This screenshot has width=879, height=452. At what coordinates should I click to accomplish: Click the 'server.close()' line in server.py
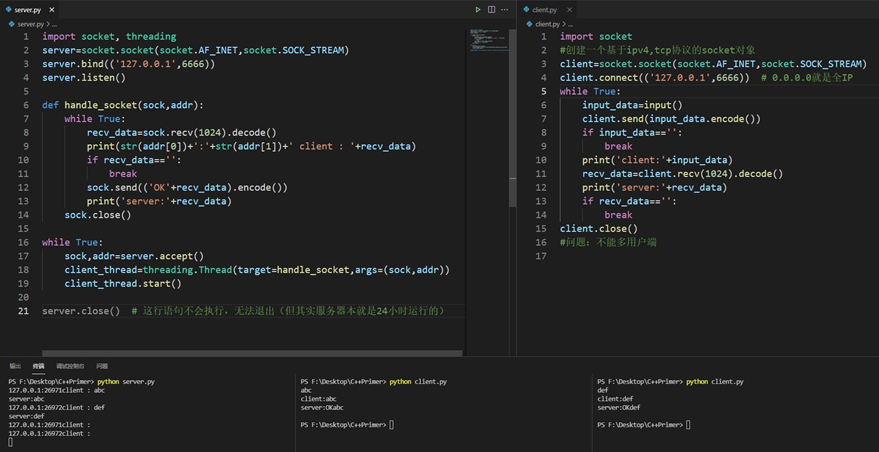[81, 311]
